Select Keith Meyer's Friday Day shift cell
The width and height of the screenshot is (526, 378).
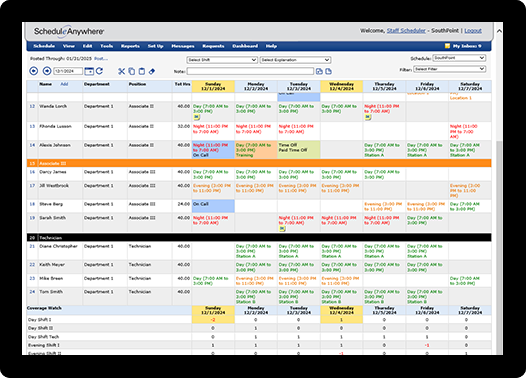coord(427,267)
